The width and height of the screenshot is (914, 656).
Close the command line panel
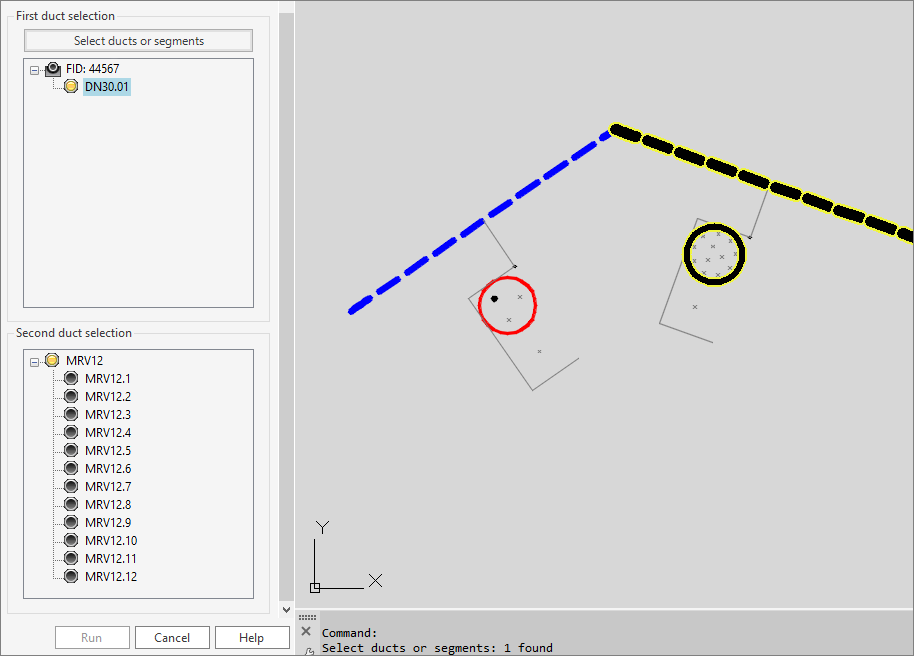[306, 631]
